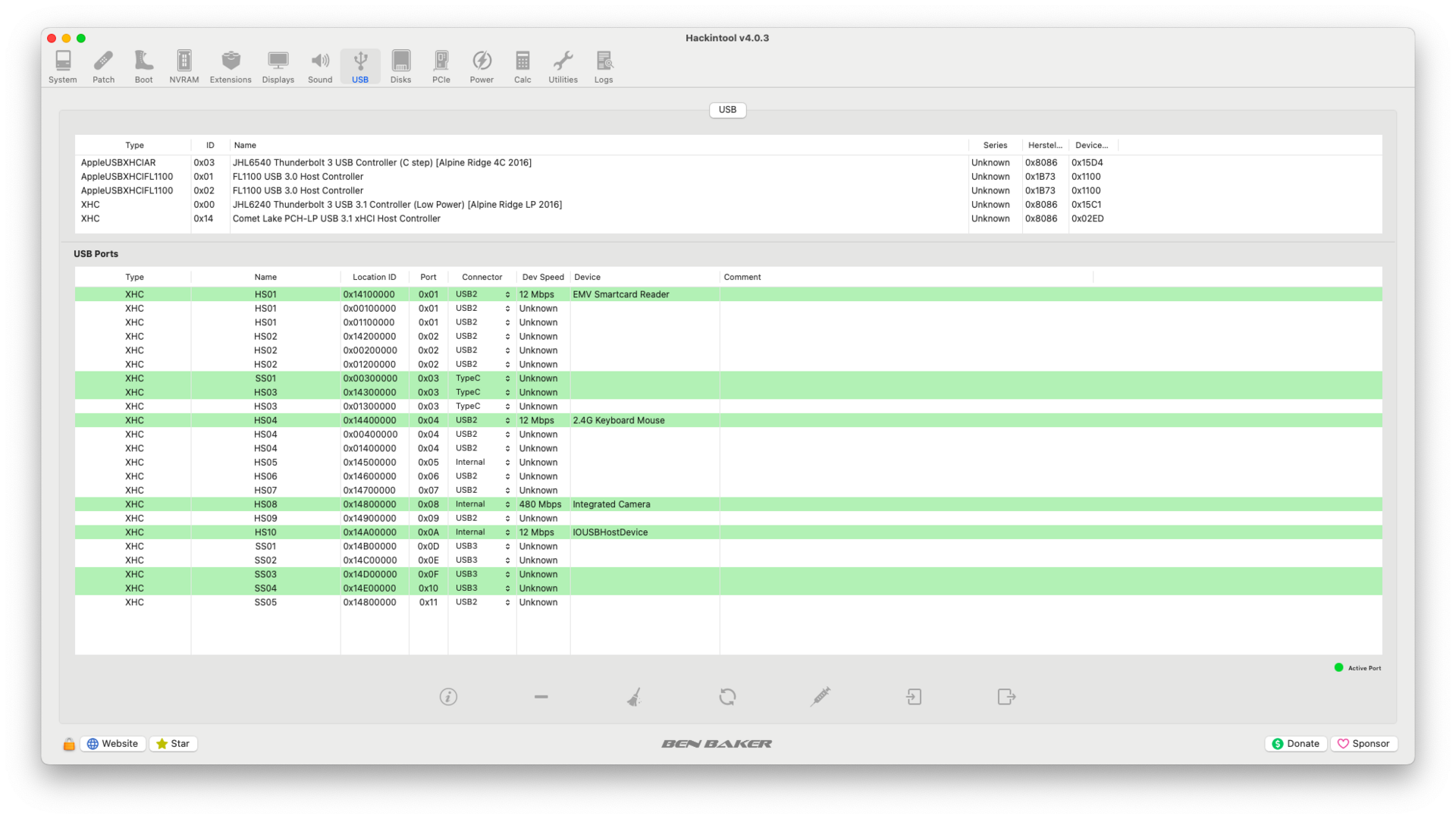Click the Website button
Image resolution: width=1456 pixels, height=819 pixels.
coord(113,744)
